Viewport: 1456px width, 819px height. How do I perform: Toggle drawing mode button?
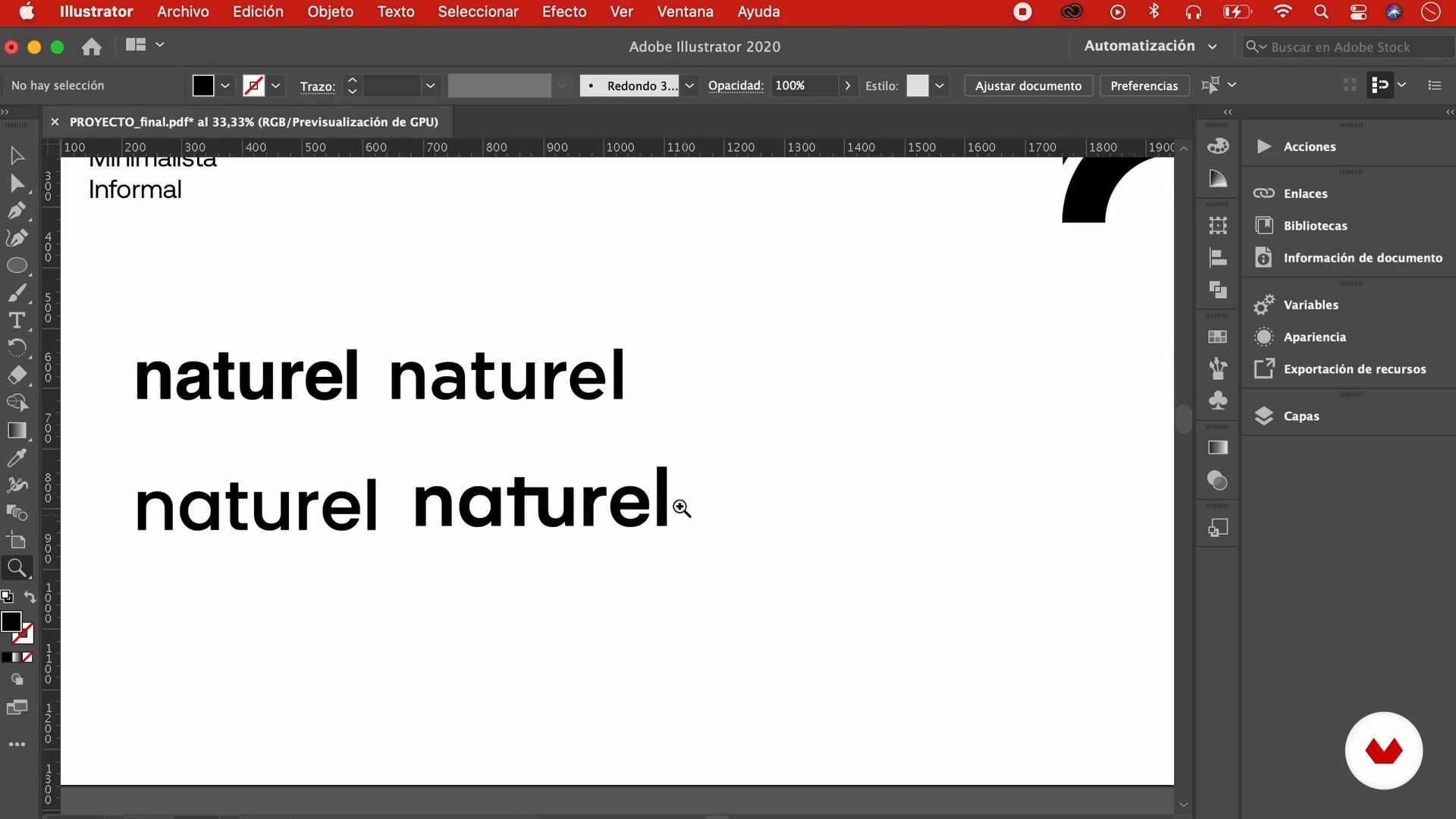click(17, 679)
